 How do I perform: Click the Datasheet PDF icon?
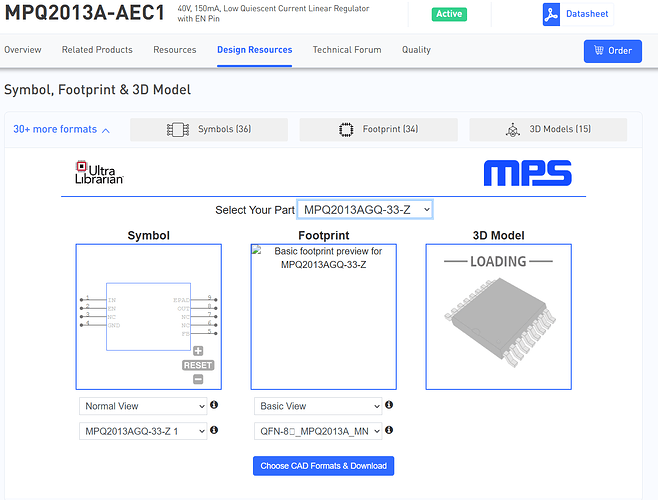551,15
